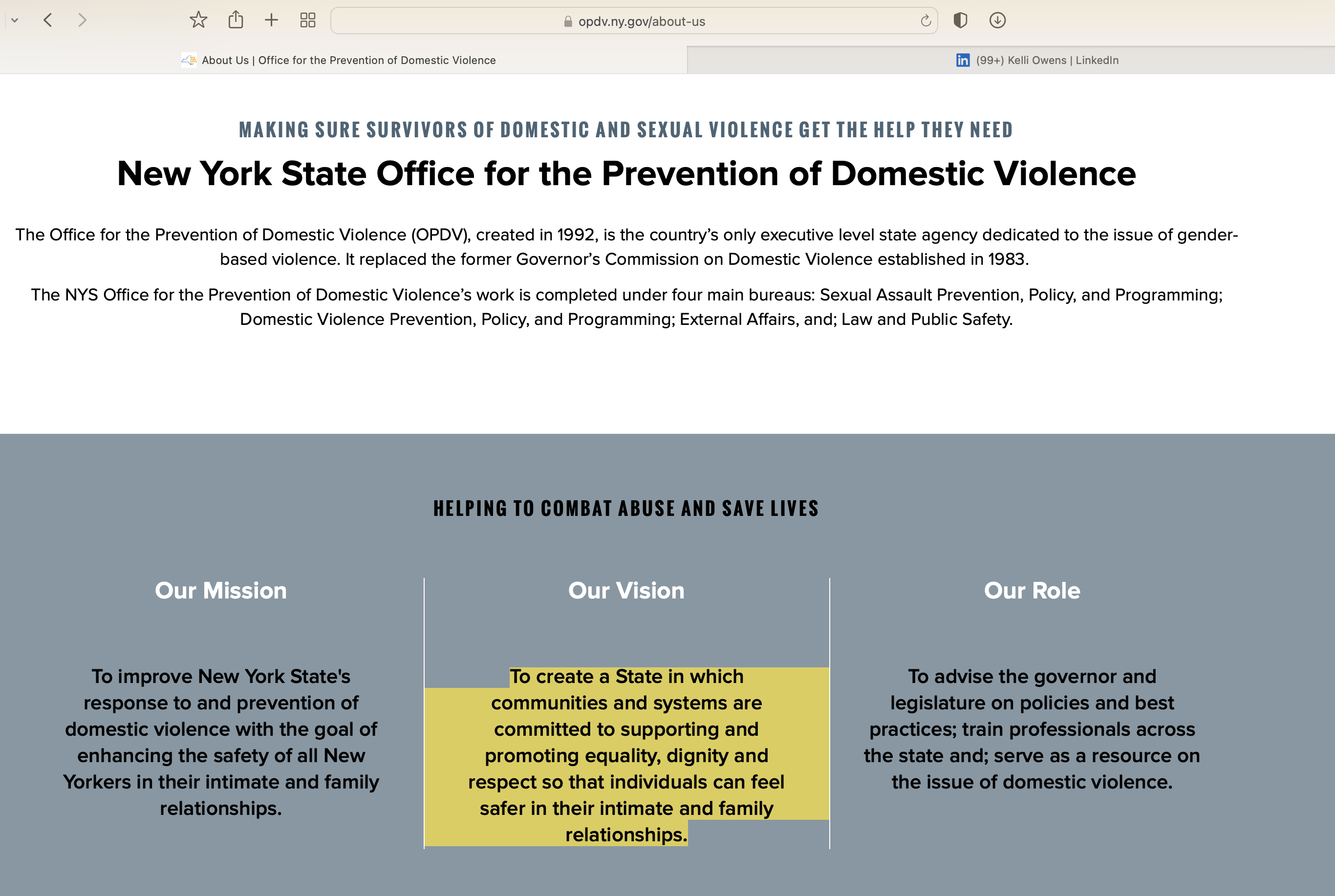Click the lock icon in the address bar

pyautogui.click(x=567, y=21)
